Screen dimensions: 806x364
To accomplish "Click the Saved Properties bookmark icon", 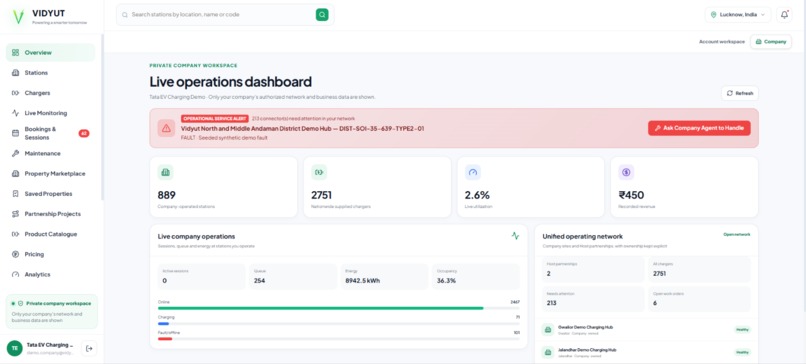I will click(x=15, y=194).
